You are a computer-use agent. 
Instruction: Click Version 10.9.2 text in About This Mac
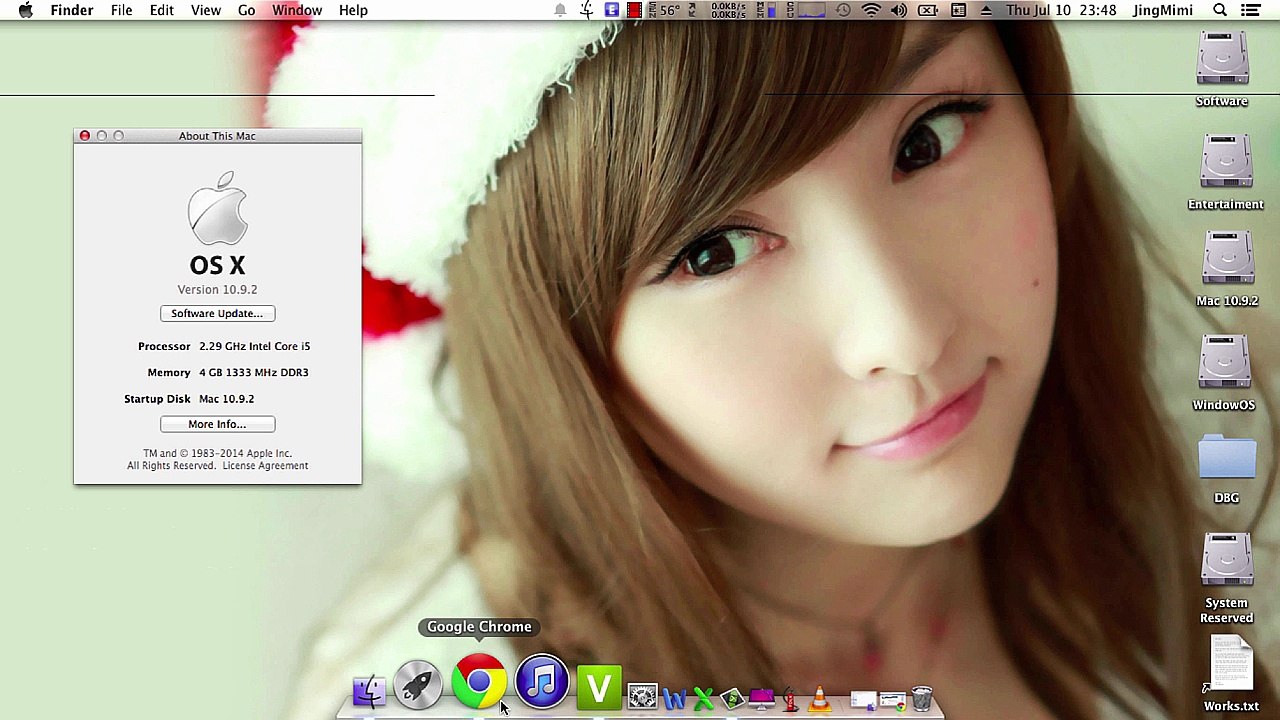click(217, 289)
